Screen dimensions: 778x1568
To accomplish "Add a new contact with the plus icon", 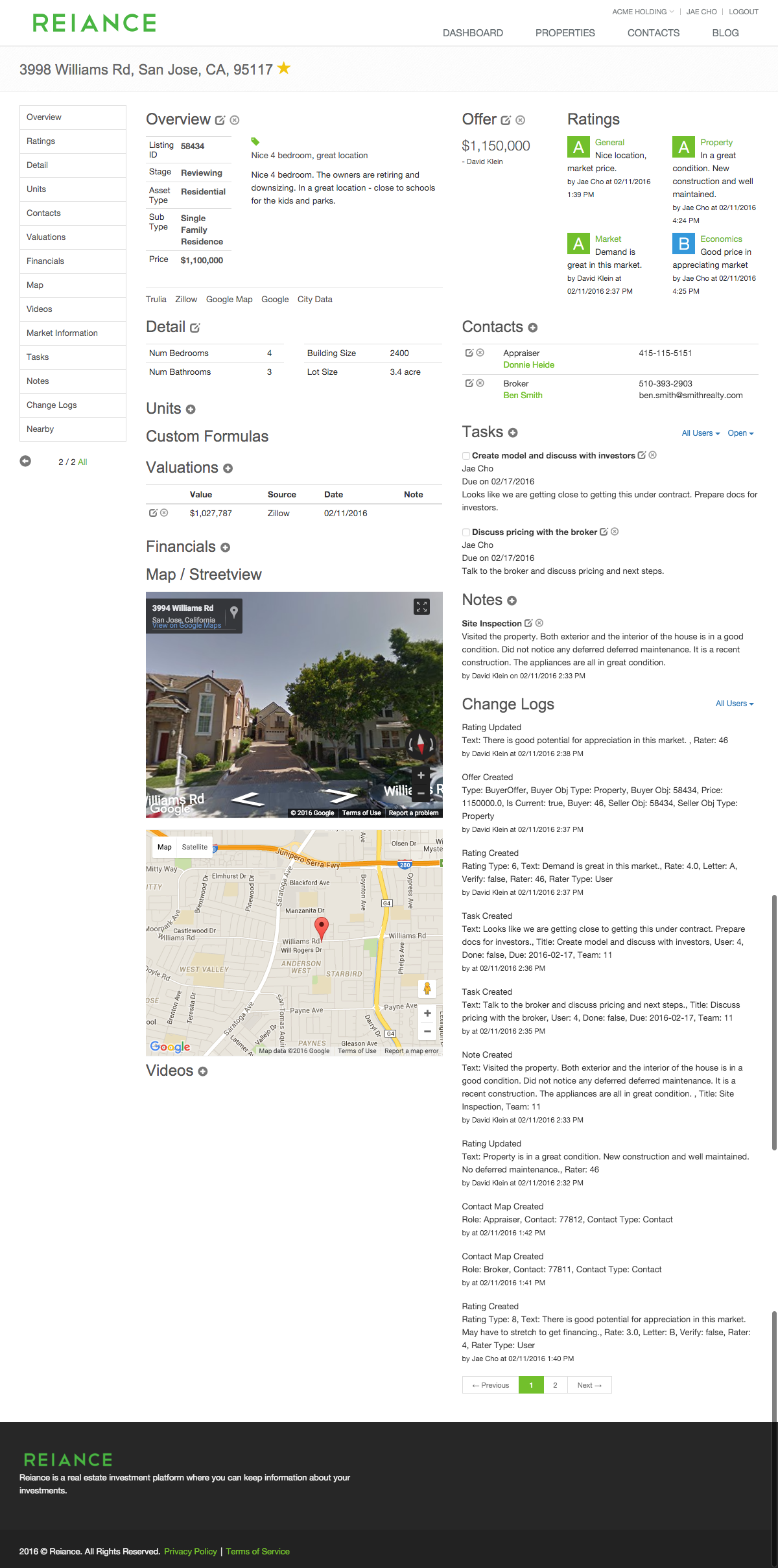I will click(x=533, y=327).
